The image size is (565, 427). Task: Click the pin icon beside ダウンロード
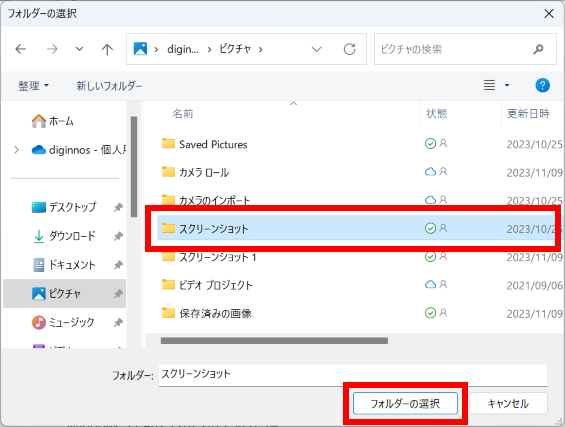118,236
